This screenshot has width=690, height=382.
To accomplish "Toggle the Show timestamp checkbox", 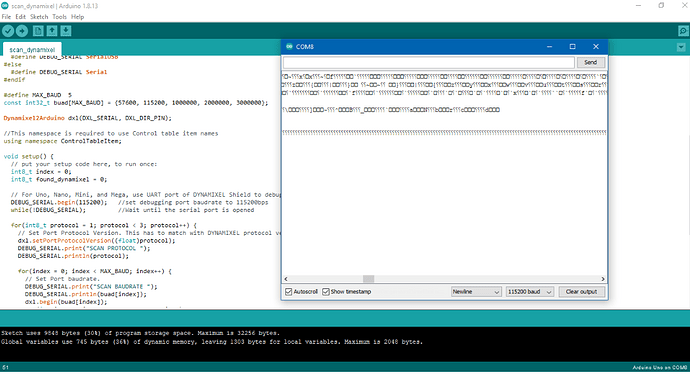I will click(326, 292).
